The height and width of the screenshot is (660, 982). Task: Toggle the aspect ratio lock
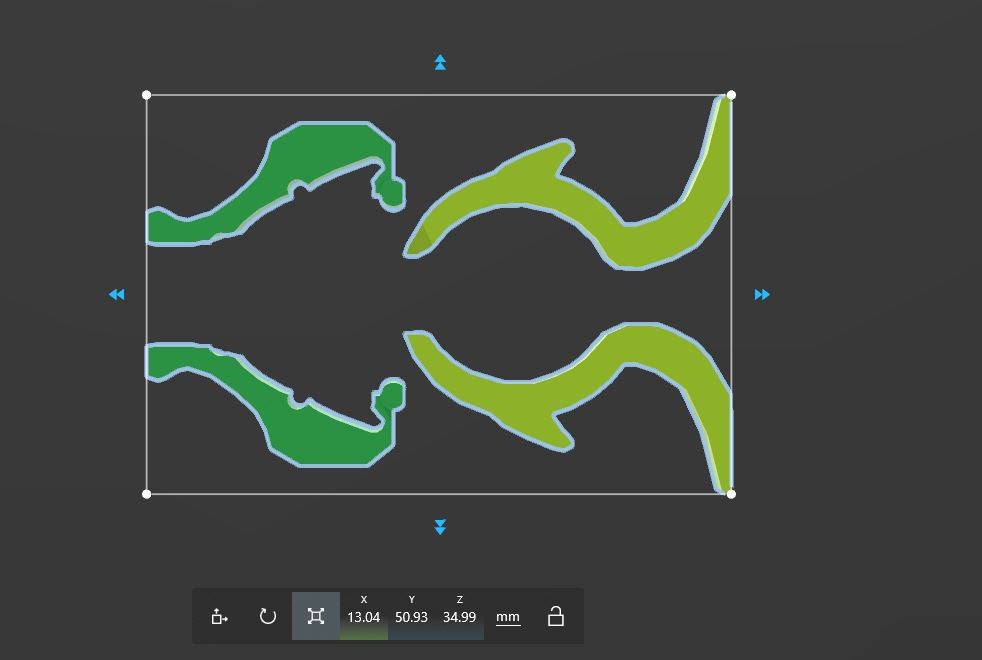coord(556,616)
